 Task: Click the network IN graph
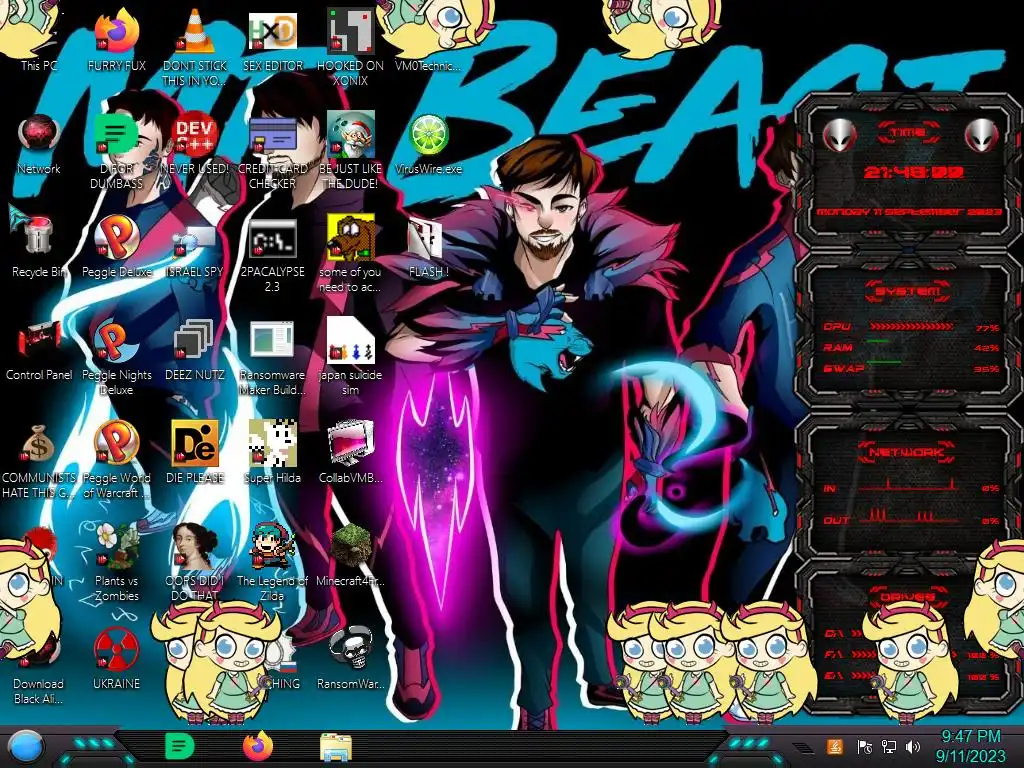click(909, 485)
